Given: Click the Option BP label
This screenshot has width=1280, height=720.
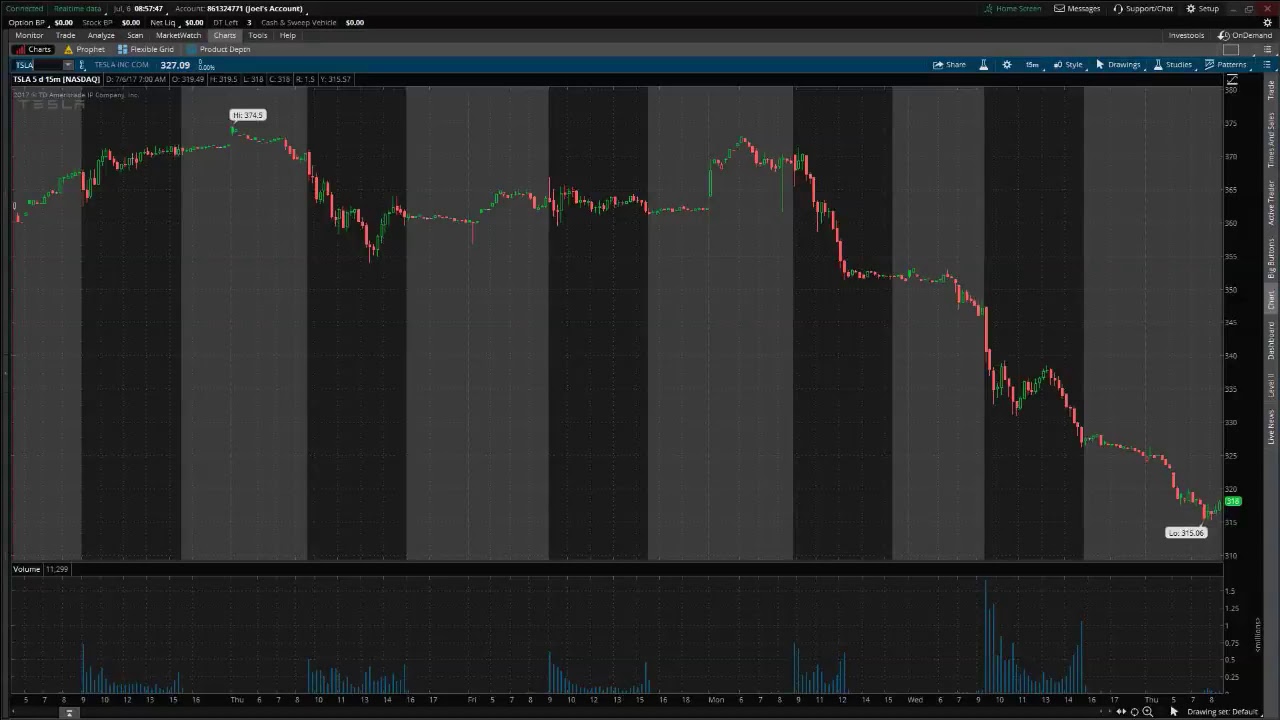Looking at the screenshot, I should pyautogui.click(x=27, y=22).
